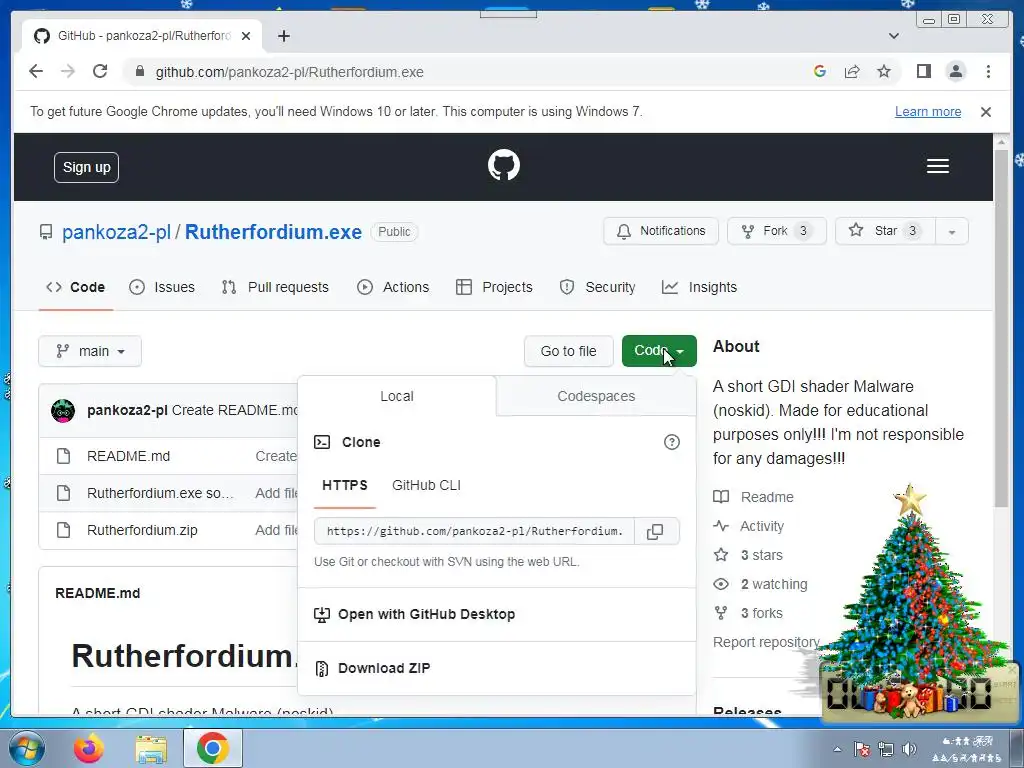Open Chrome three-dot menu
The image size is (1024, 768).
point(988,71)
